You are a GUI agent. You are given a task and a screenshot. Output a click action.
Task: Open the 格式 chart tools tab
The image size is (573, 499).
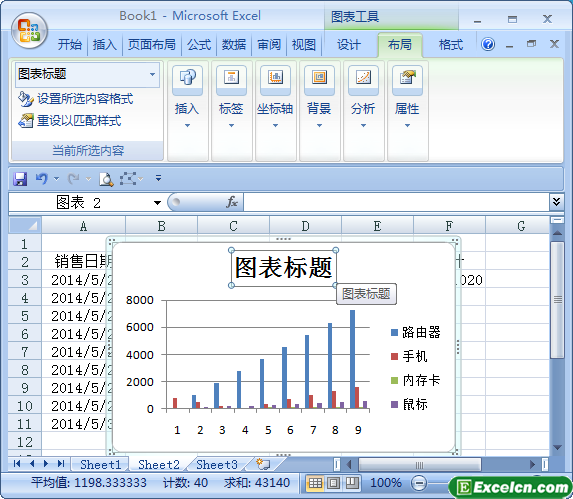[x=451, y=45]
